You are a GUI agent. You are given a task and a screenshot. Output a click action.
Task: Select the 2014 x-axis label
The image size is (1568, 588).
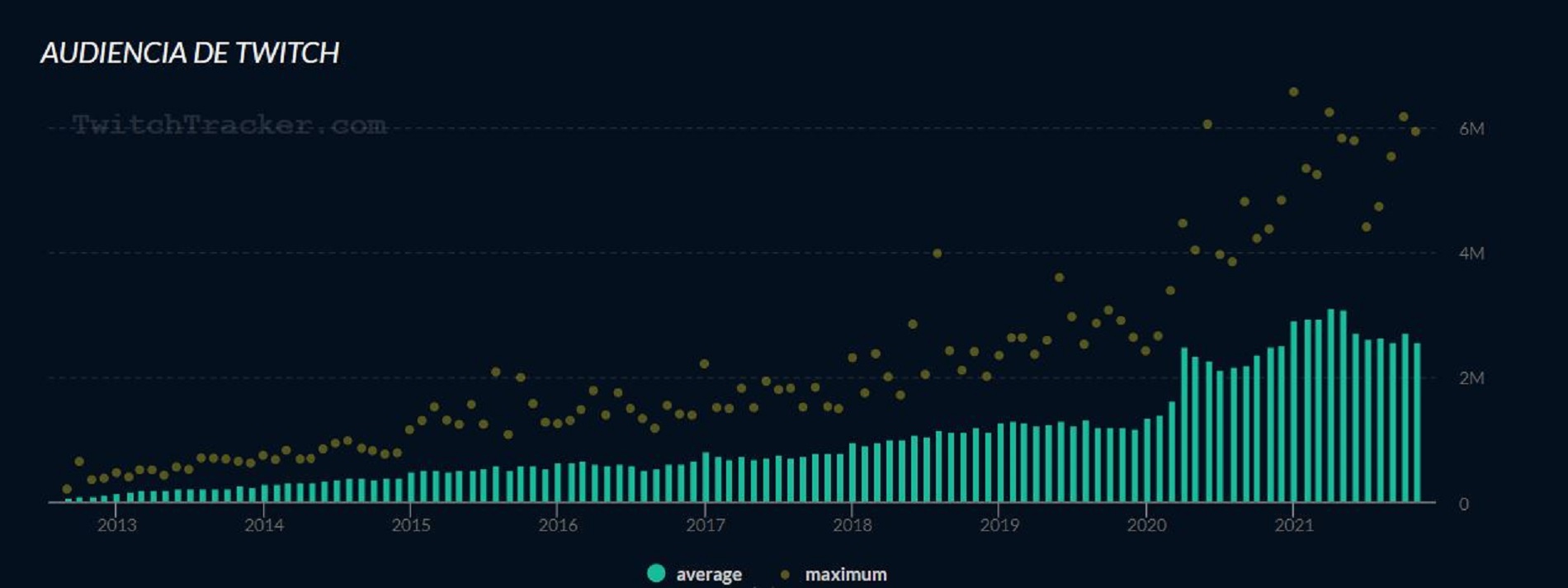pyautogui.click(x=264, y=525)
